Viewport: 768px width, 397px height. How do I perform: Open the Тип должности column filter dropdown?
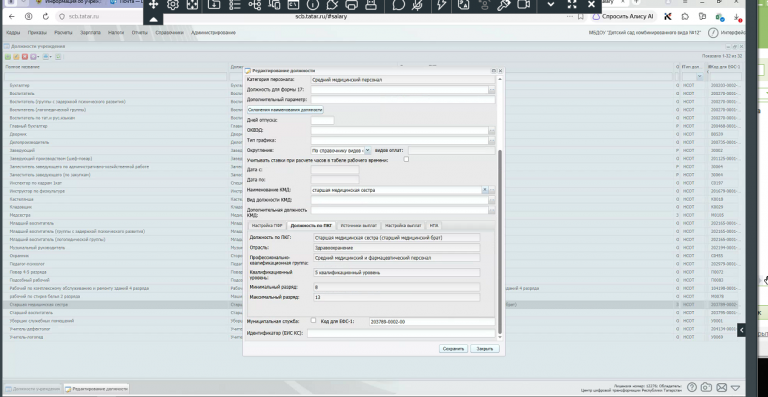pyautogui.click(x=699, y=76)
